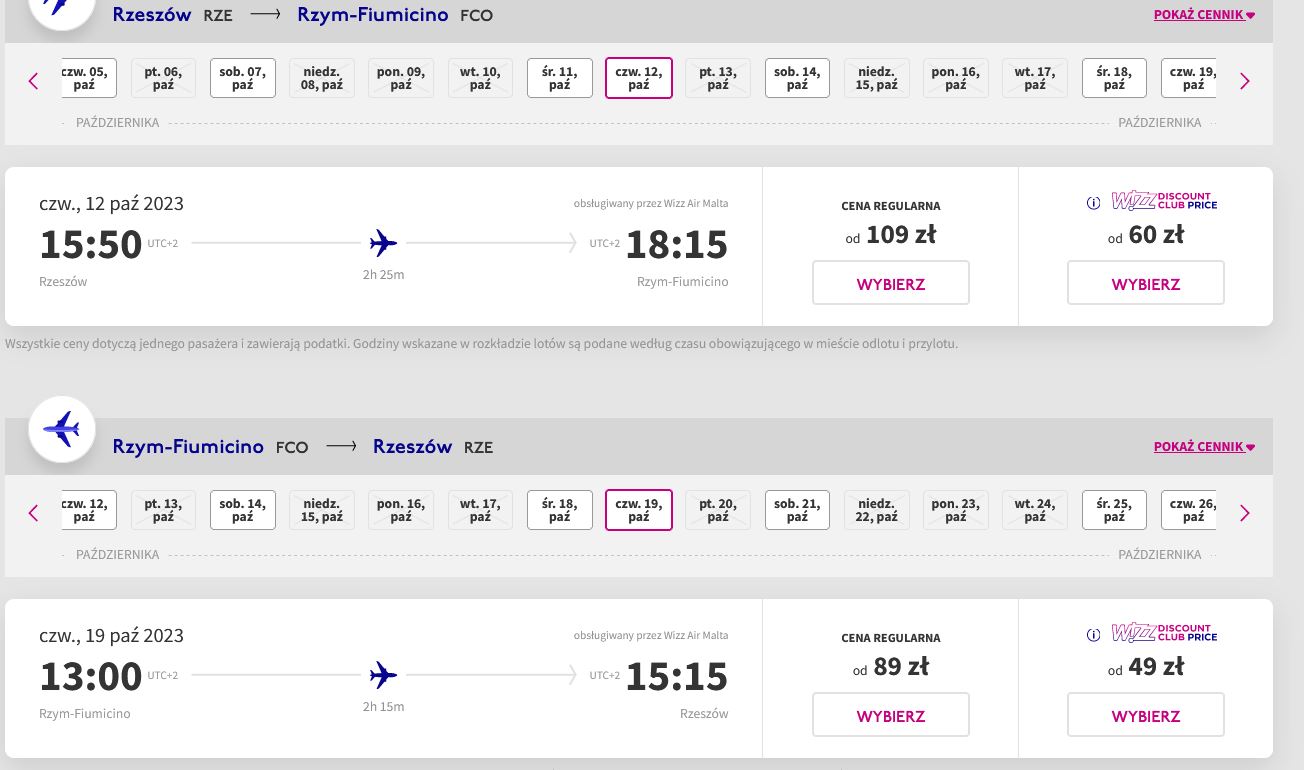
Task: Select return date czw. 19, paź
Action: 639,510
